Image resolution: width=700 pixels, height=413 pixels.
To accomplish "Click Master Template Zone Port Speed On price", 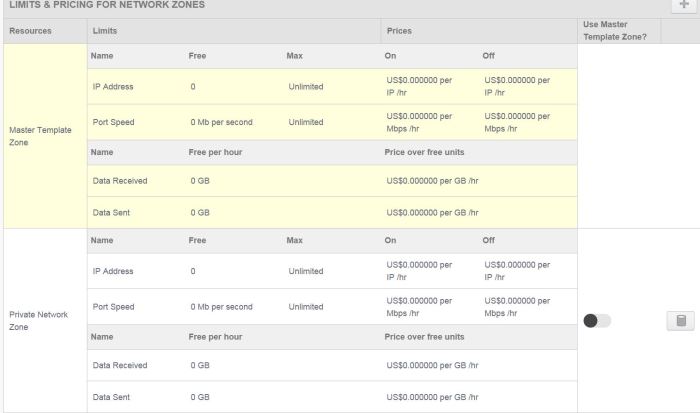I will pyautogui.click(x=419, y=122).
